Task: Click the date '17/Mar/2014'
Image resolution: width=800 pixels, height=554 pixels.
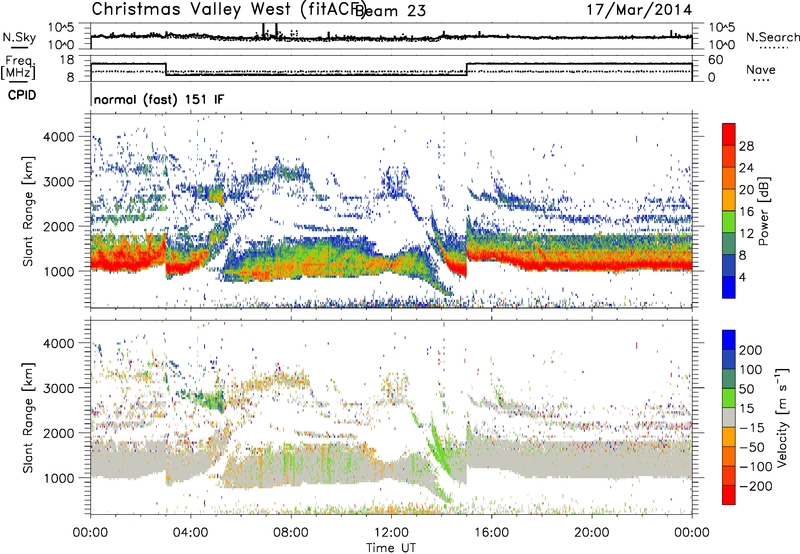Action: (x=639, y=10)
